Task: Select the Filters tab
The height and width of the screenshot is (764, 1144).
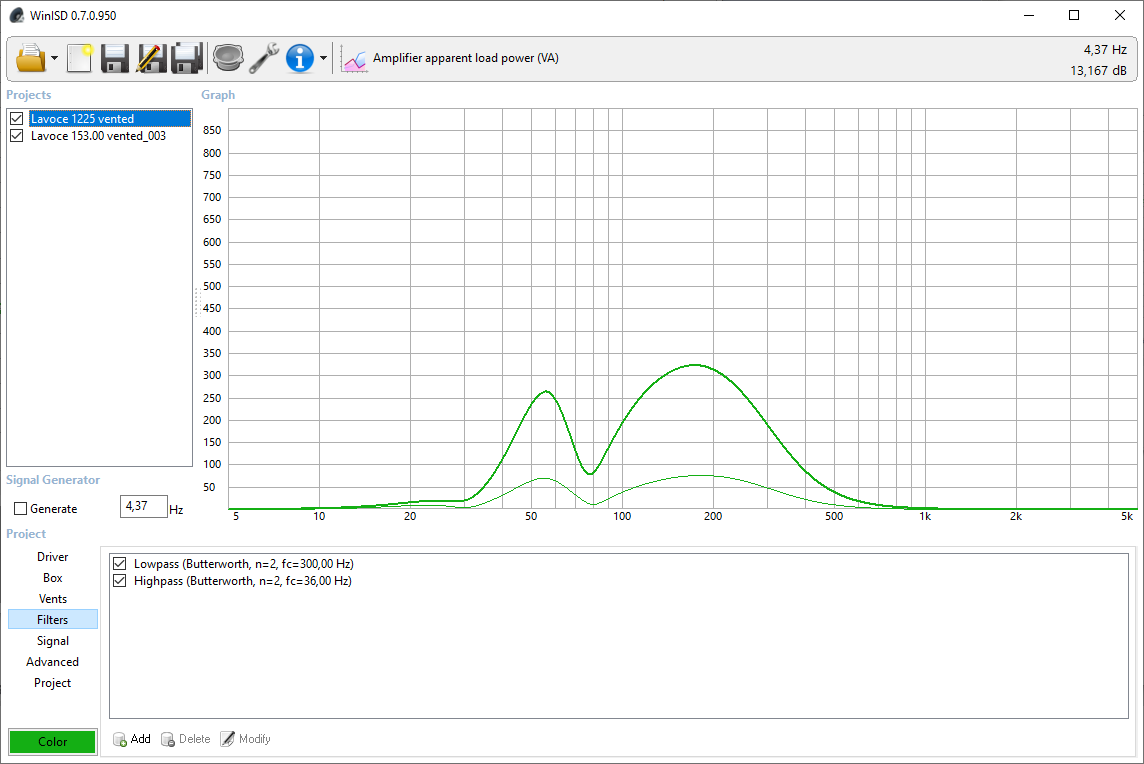Action: click(53, 620)
